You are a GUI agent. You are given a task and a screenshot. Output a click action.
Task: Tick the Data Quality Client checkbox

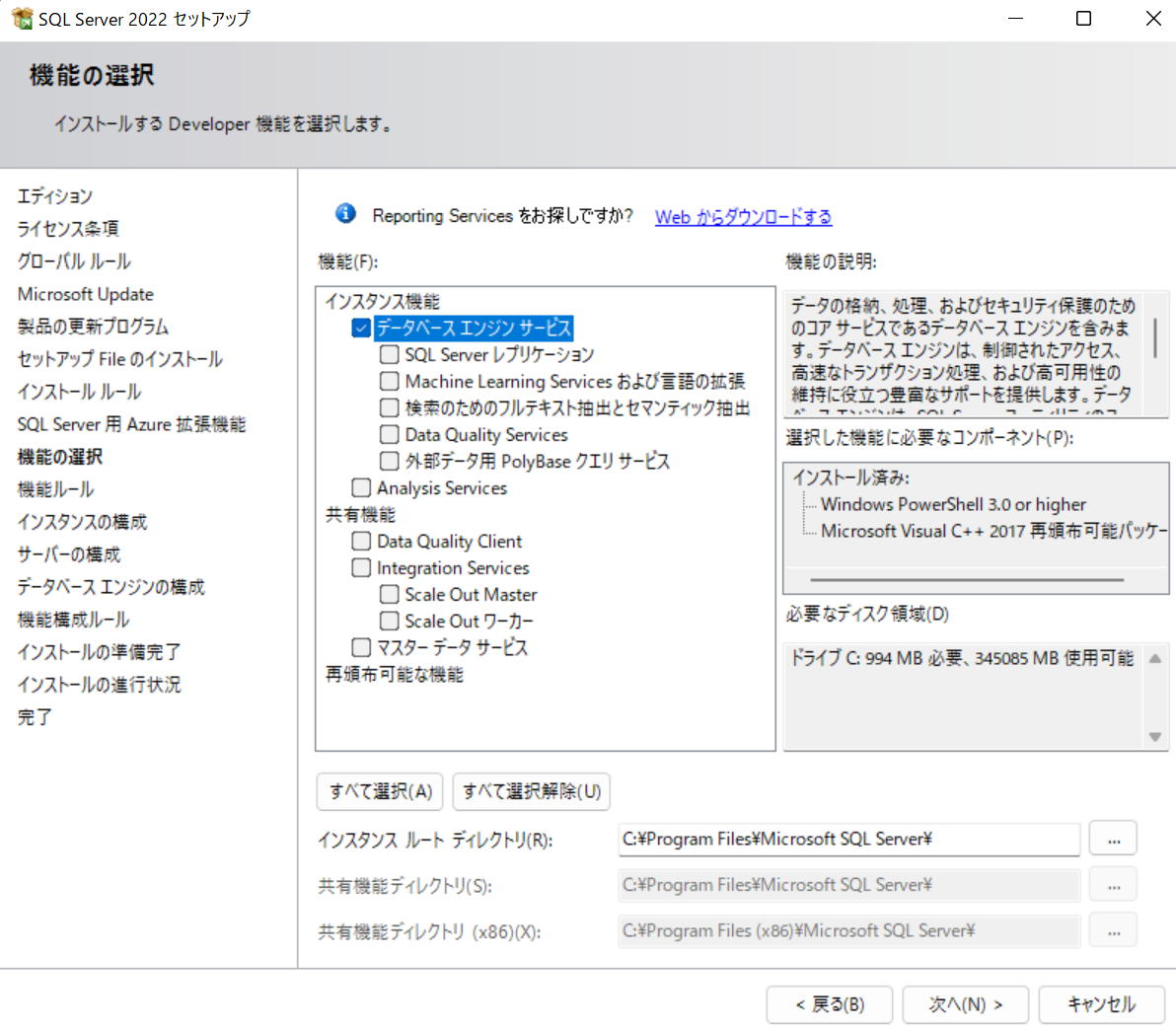pyautogui.click(x=361, y=541)
